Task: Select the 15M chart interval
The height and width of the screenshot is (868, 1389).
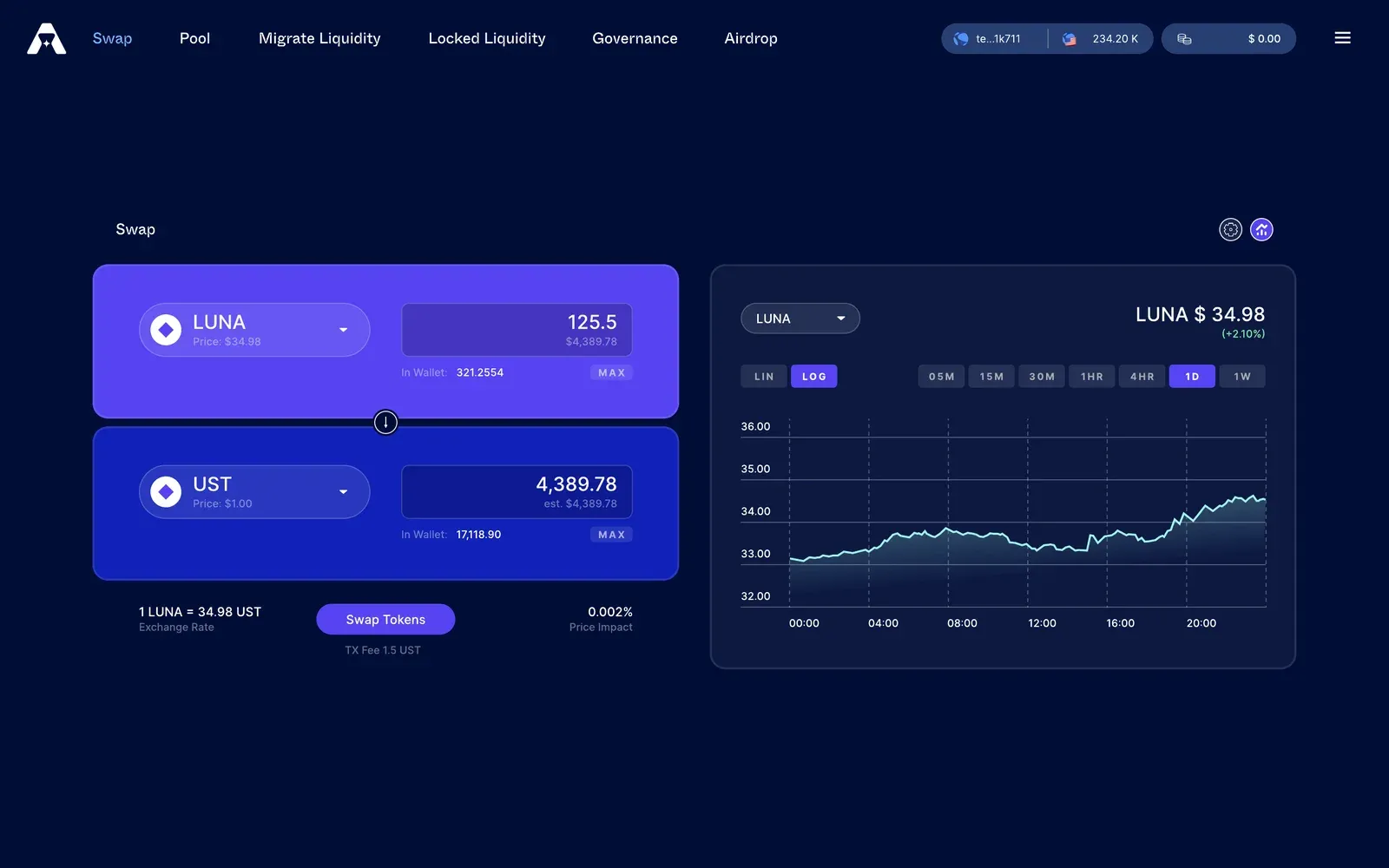Action: tap(991, 377)
